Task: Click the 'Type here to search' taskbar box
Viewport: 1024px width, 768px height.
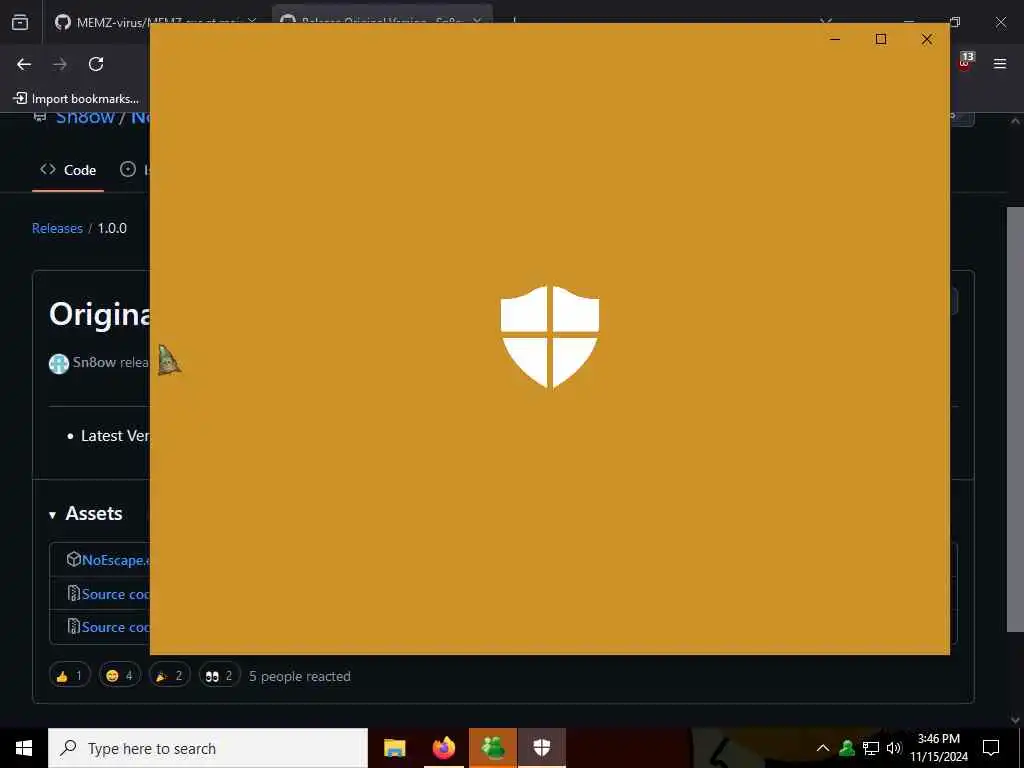Action: click(x=208, y=748)
